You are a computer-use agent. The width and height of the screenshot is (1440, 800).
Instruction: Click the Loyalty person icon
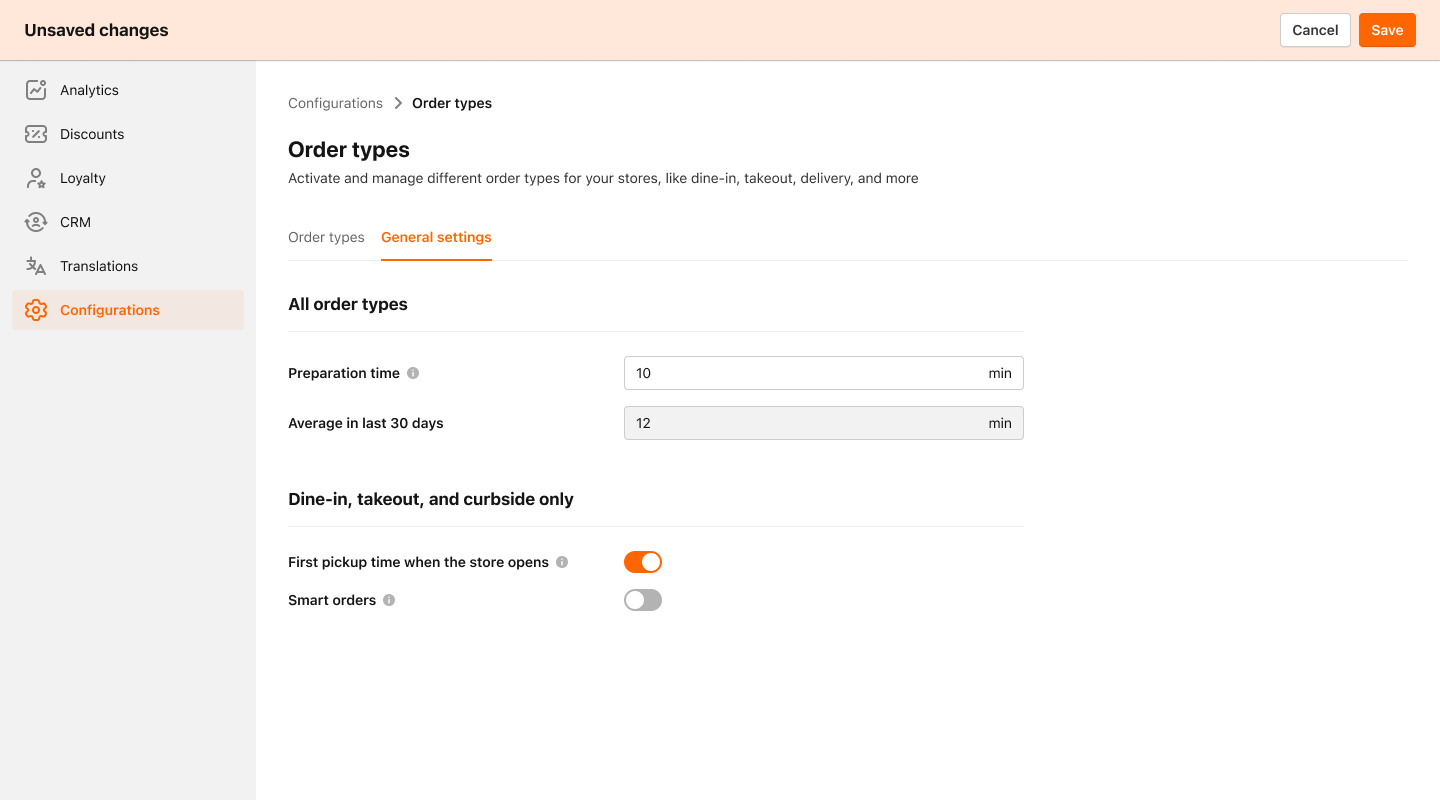pyautogui.click(x=36, y=178)
